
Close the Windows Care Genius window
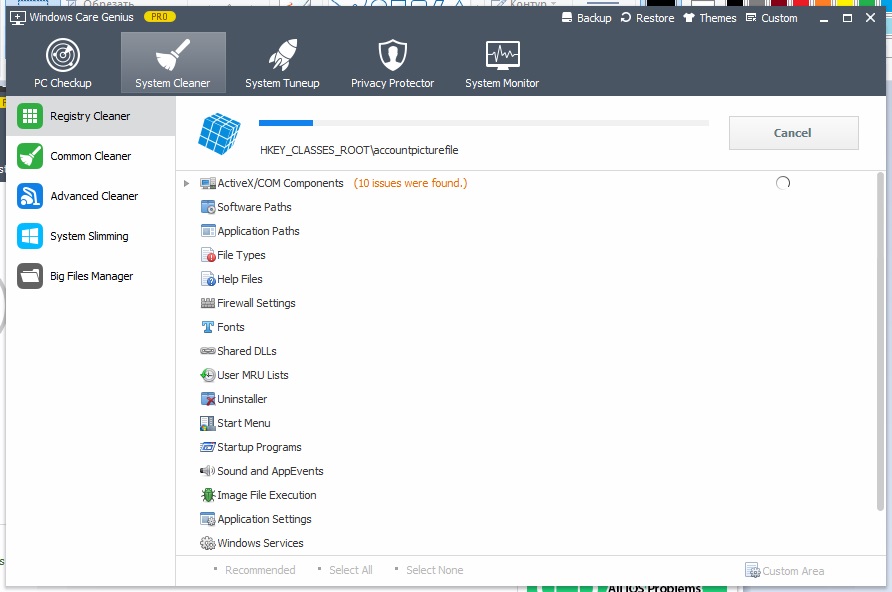870,18
